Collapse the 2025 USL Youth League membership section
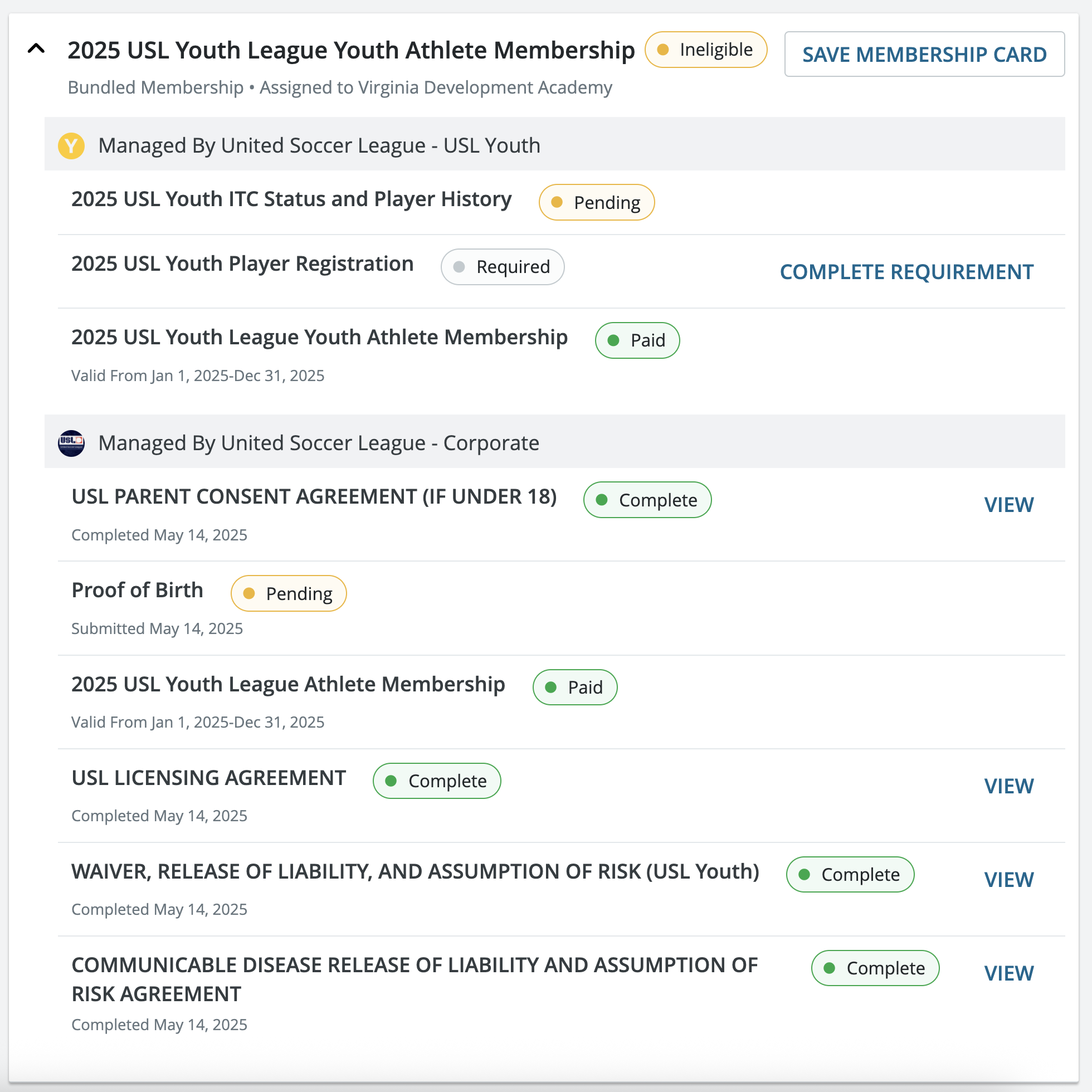 [36, 49]
